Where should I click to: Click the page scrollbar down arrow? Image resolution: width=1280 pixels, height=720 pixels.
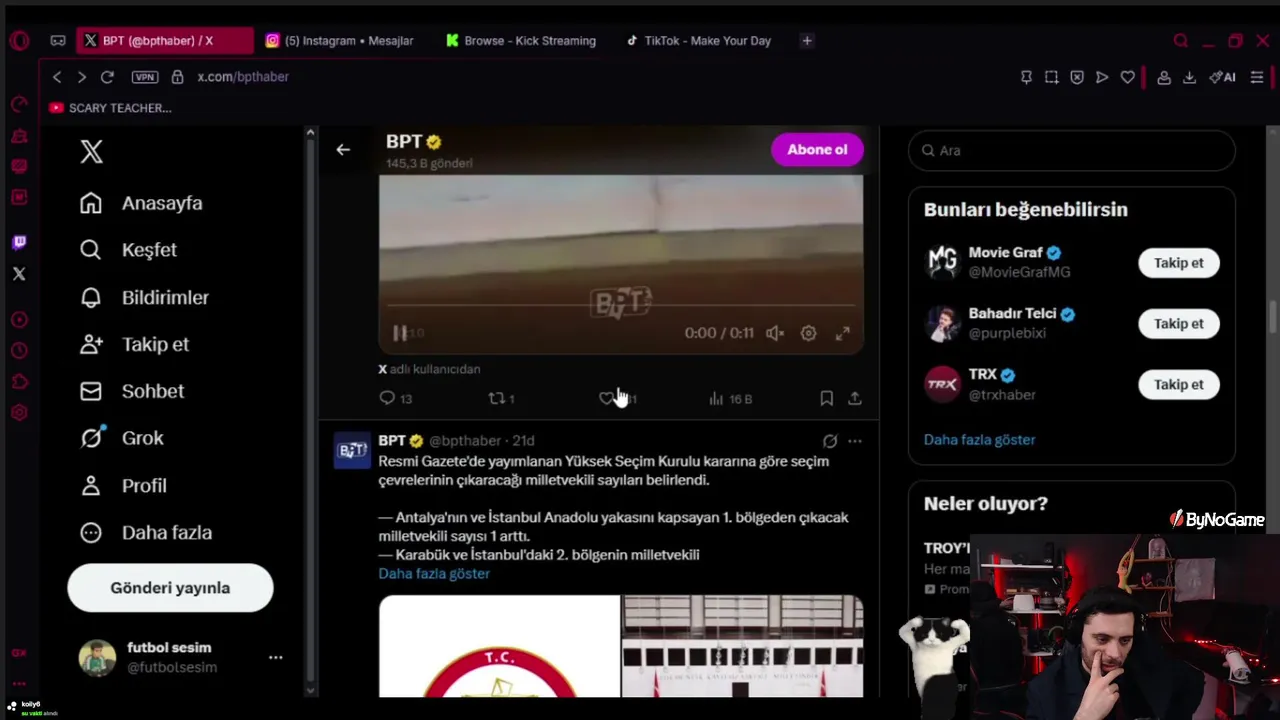point(310,690)
